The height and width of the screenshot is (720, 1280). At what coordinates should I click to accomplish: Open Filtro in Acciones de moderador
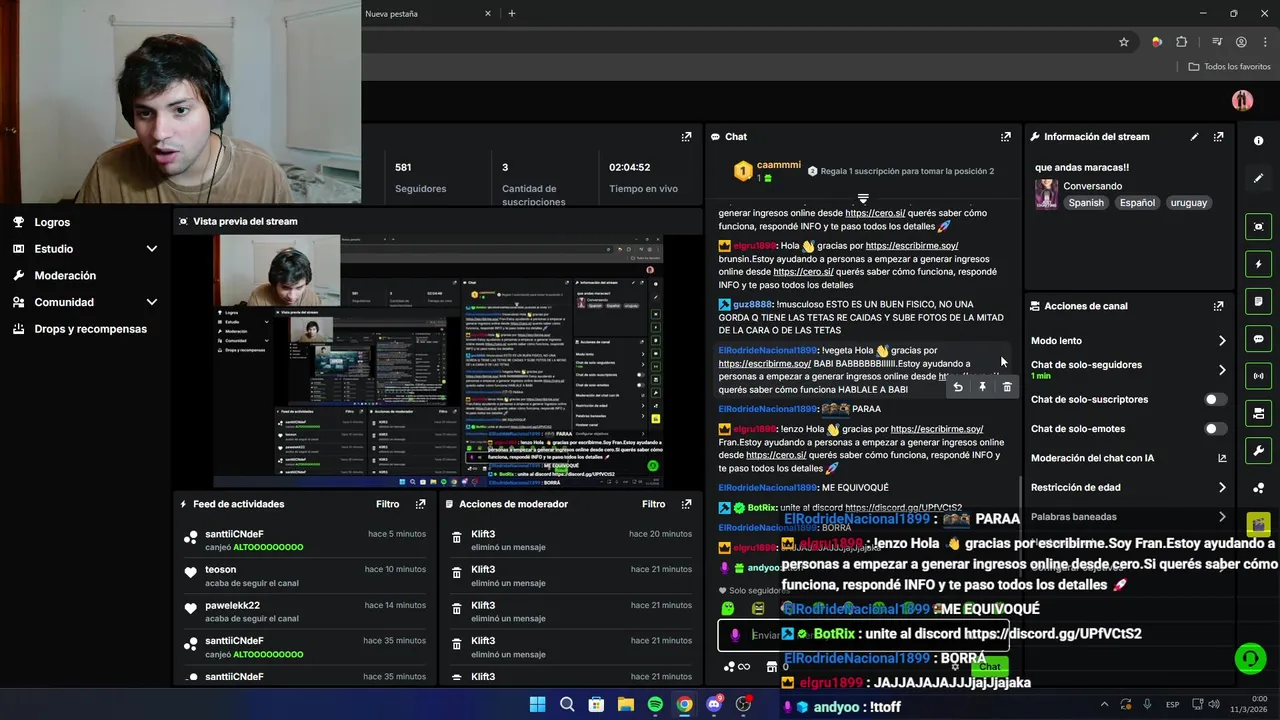[x=653, y=504]
